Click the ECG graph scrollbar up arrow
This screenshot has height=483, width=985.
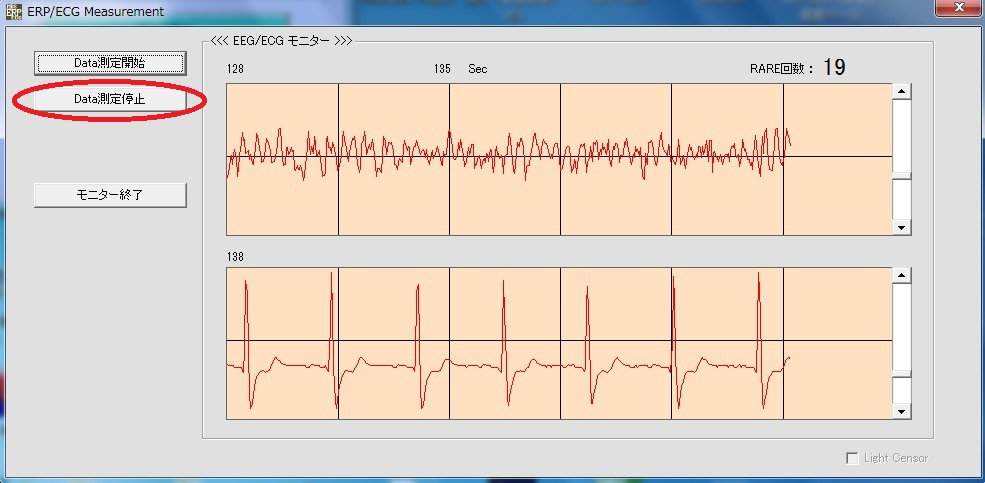point(902,276)
